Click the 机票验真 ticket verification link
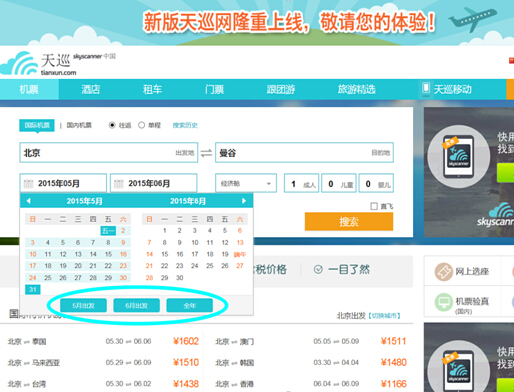 pos(472,301)
